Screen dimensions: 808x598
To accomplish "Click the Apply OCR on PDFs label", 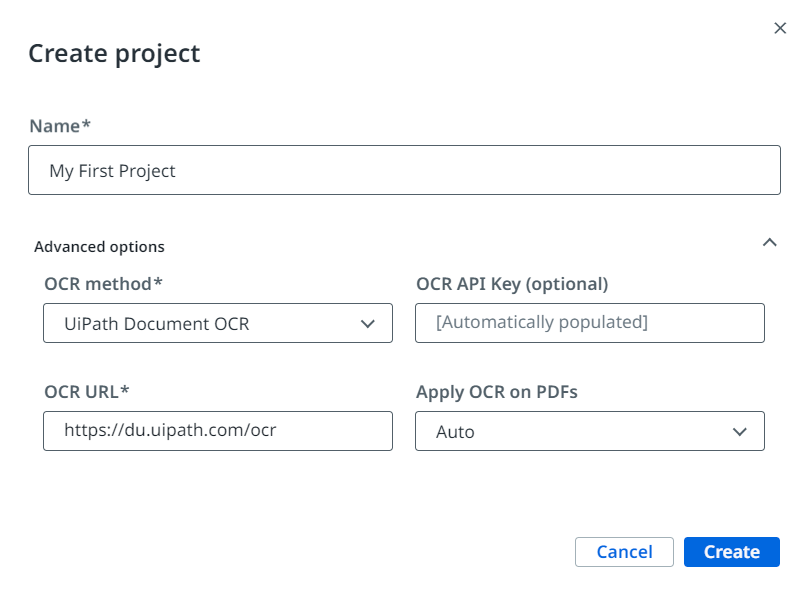I will [497, 392].
